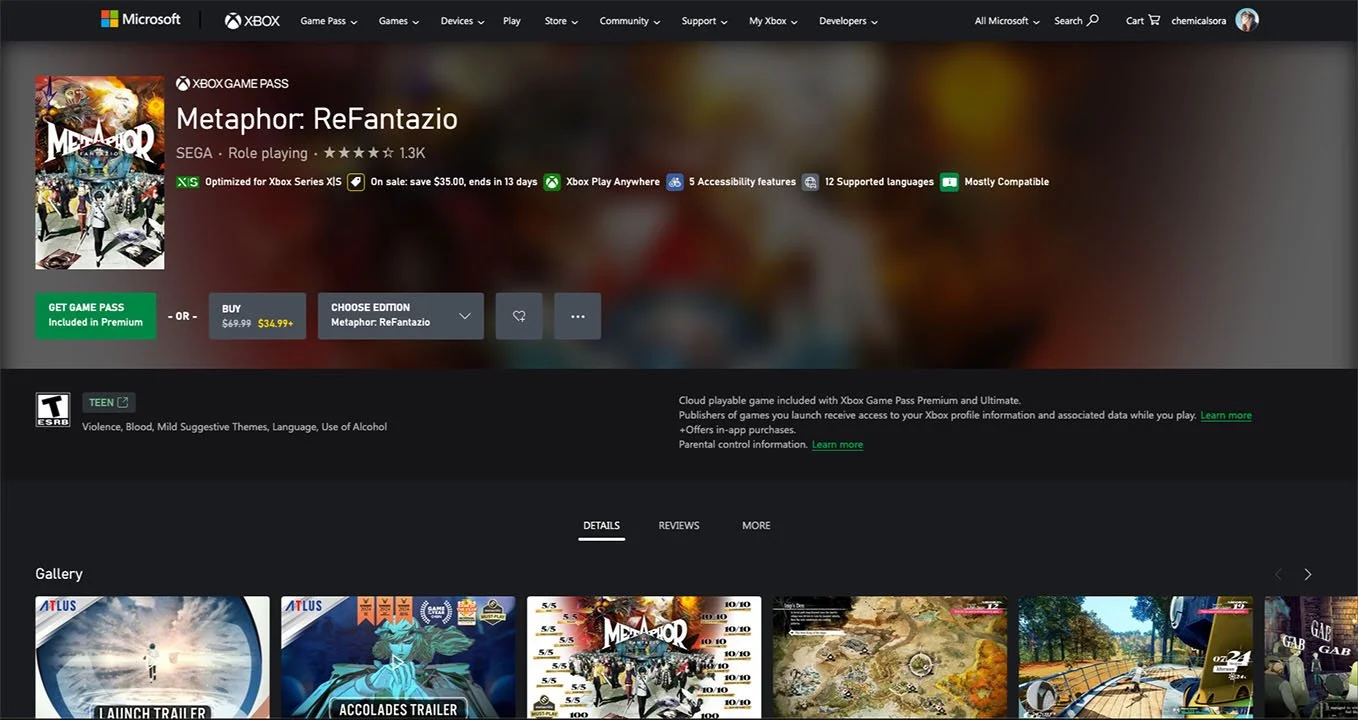Click Learn more about profile data
The image size is (1358, 720).
[1226, 415]
